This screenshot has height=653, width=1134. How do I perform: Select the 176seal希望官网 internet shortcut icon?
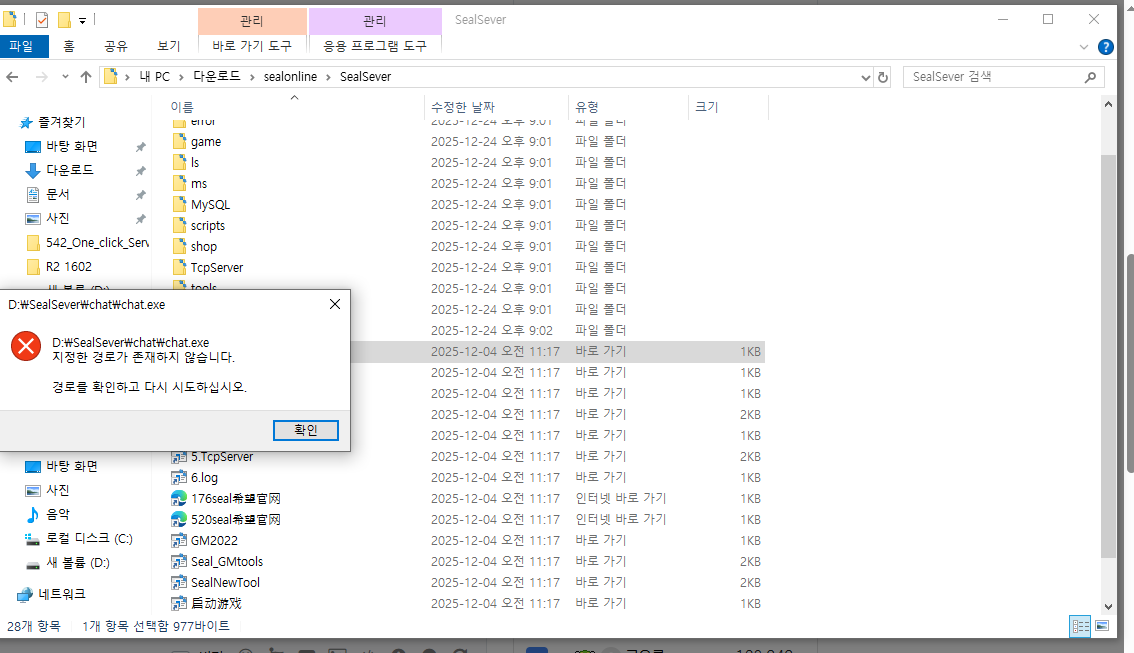(x=179, y=498)
